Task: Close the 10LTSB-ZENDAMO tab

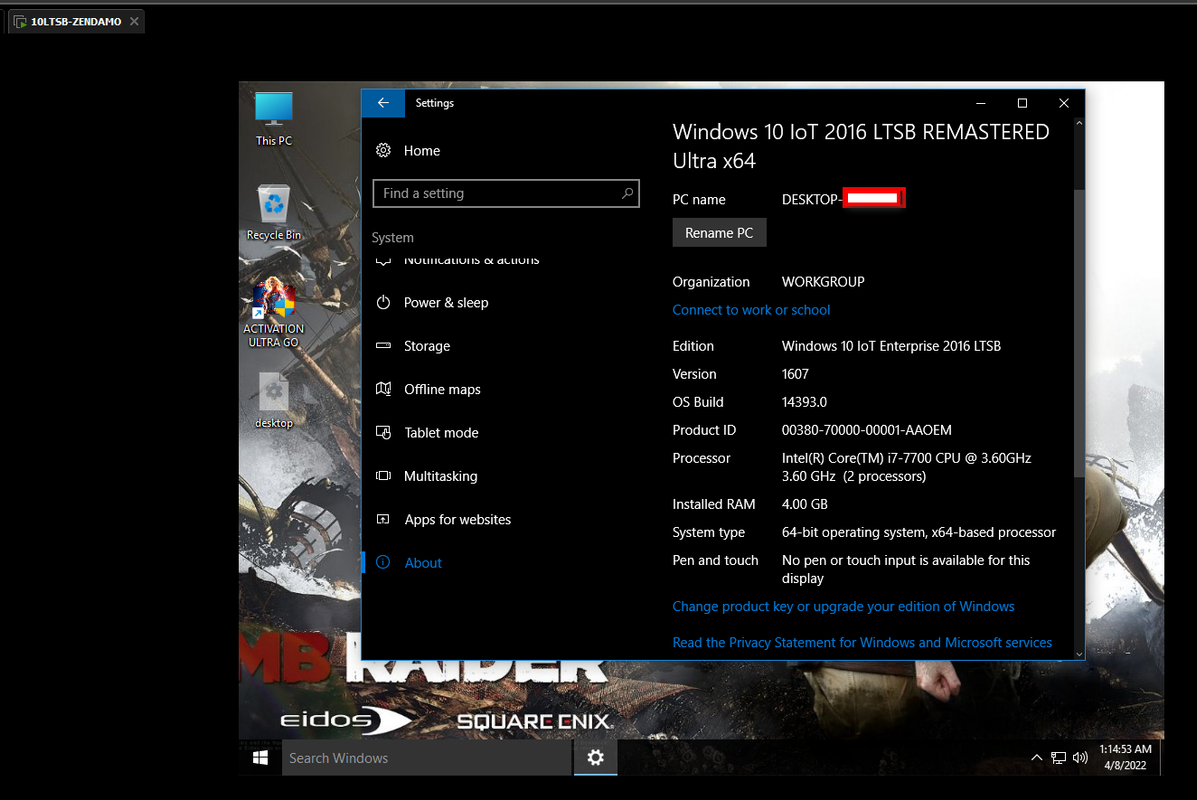Action: click(134, 21)
